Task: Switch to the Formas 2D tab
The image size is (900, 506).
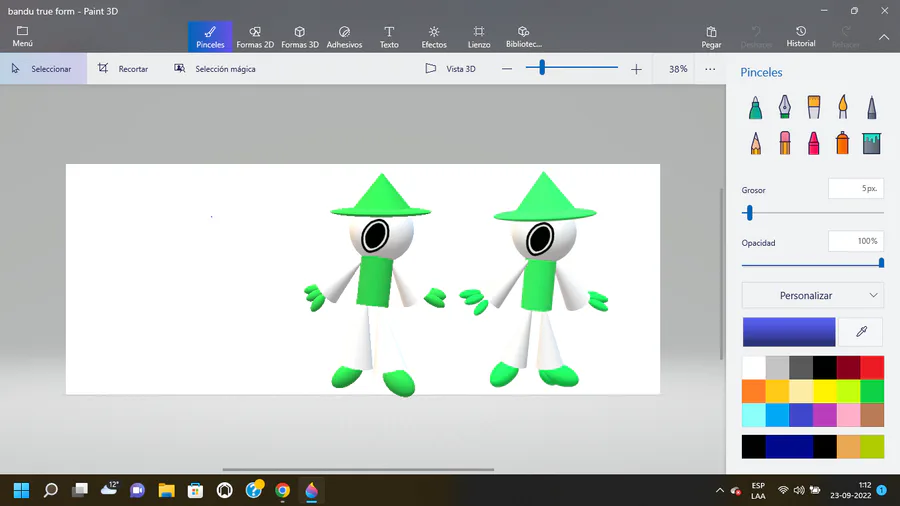Action: (255, 37)
